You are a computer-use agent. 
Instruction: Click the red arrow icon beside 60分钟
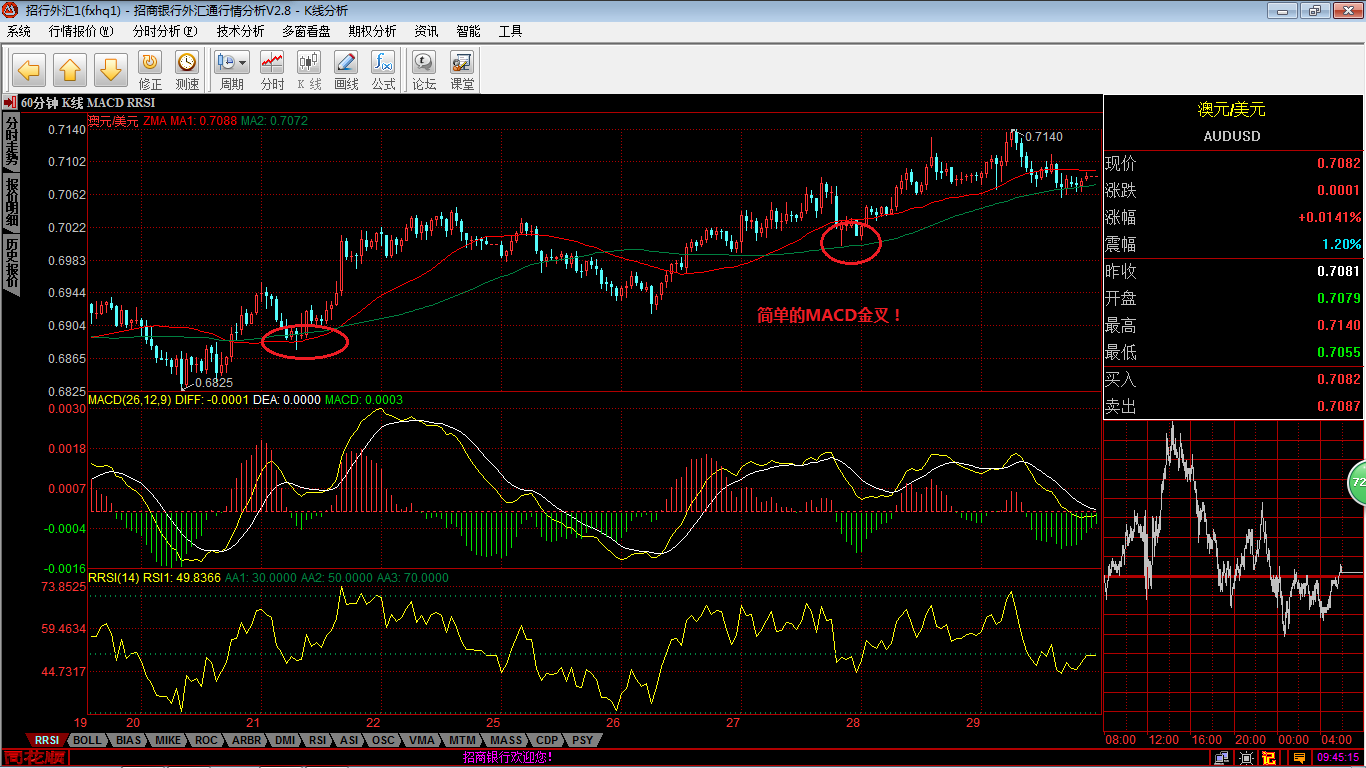click(x=10, y=102)
